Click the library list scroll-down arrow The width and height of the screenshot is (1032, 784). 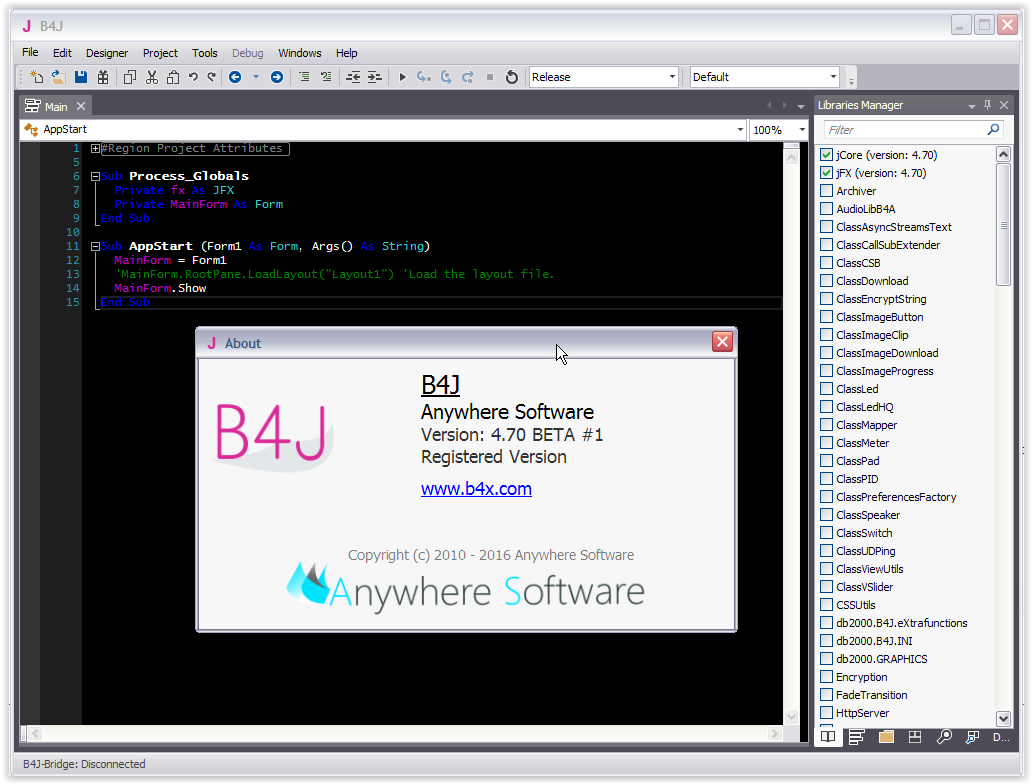1003,718
